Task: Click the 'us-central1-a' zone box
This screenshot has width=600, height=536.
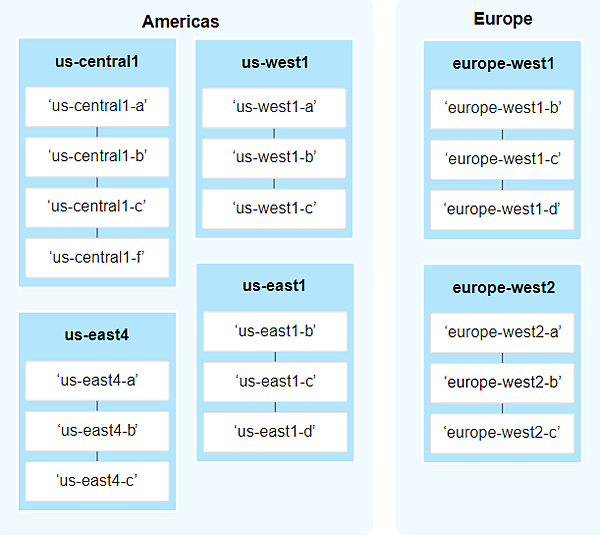Action: [97, 107]
